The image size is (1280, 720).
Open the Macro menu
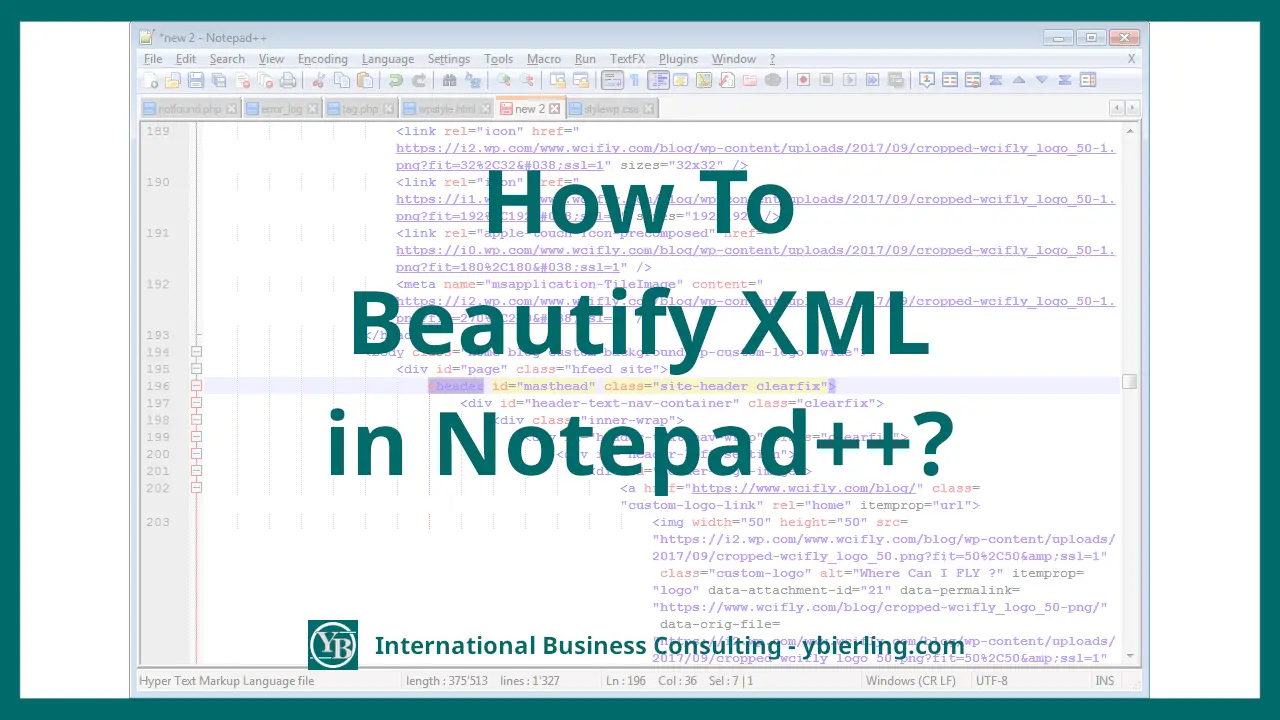(x=544, y=59)
